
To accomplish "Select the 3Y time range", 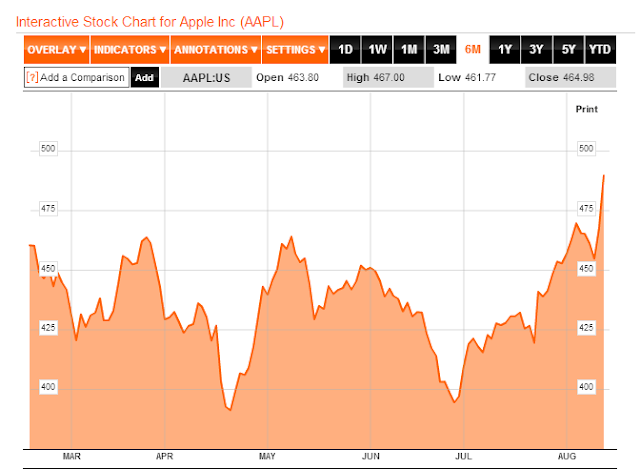I will pos(536,50).
